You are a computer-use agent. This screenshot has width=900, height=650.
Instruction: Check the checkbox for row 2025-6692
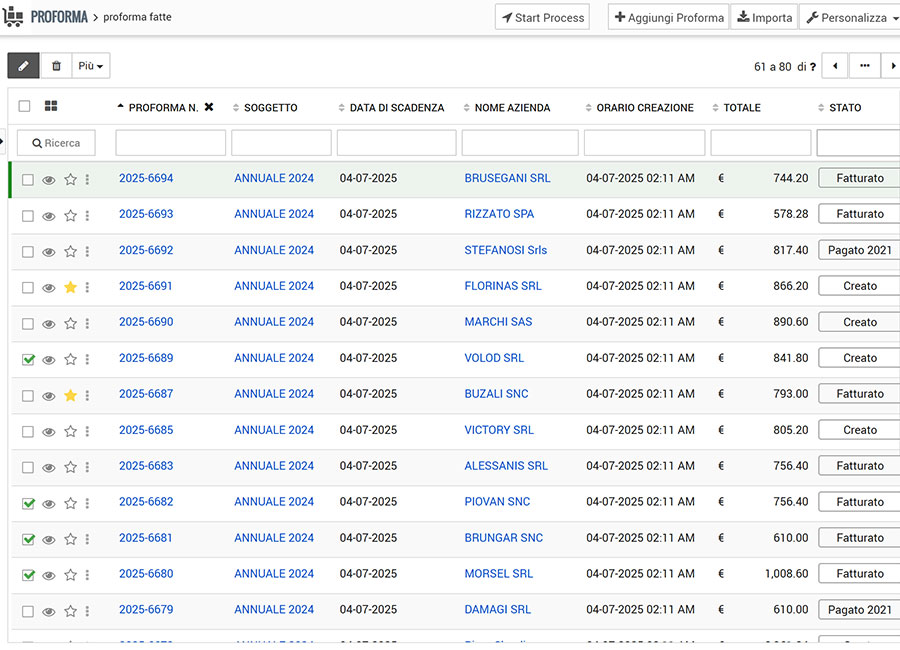(28, 251)
